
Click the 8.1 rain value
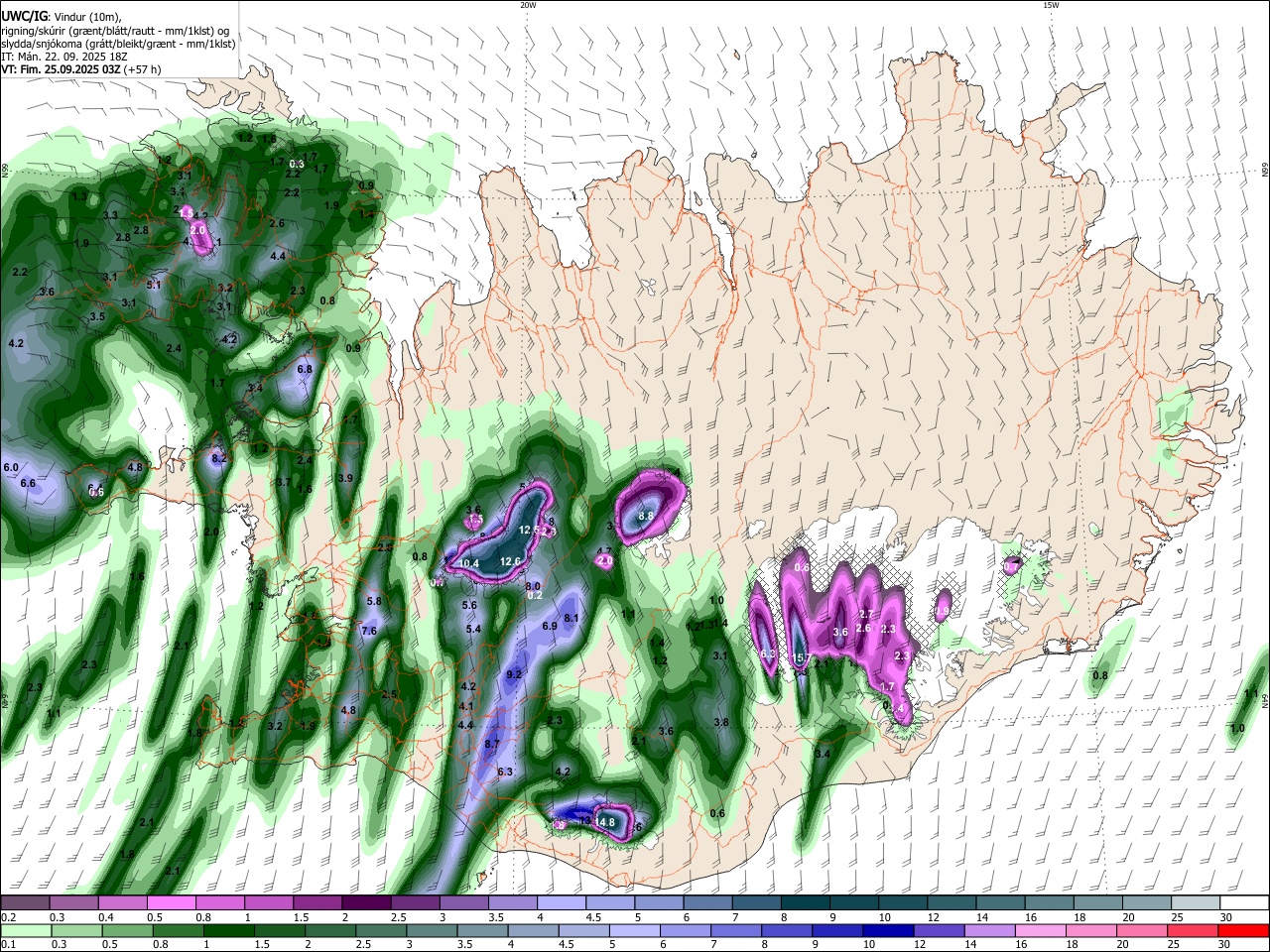click(571, 618)
